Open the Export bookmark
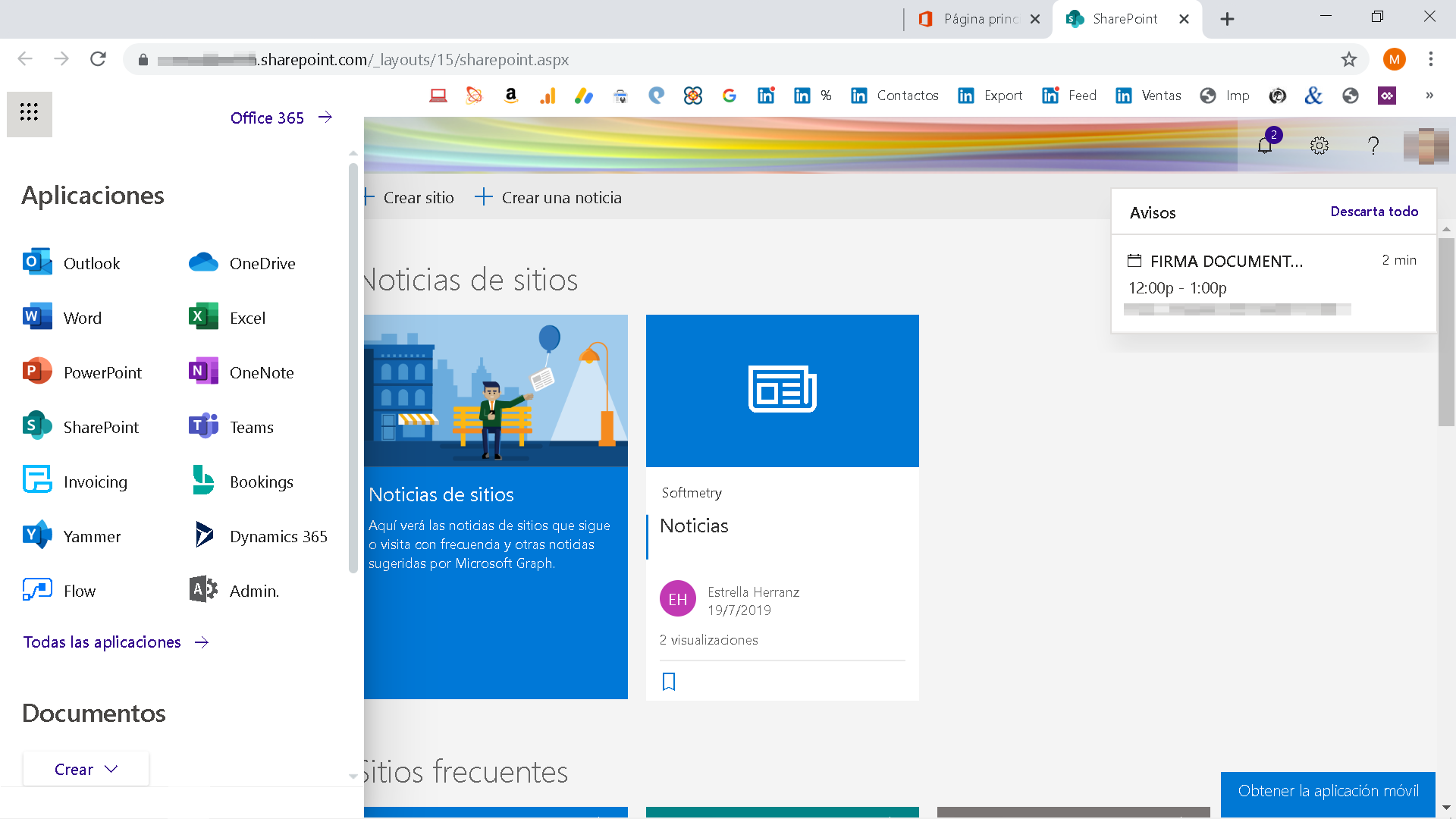The width and height of the screenshot is (1456, 819). (990, 96)
